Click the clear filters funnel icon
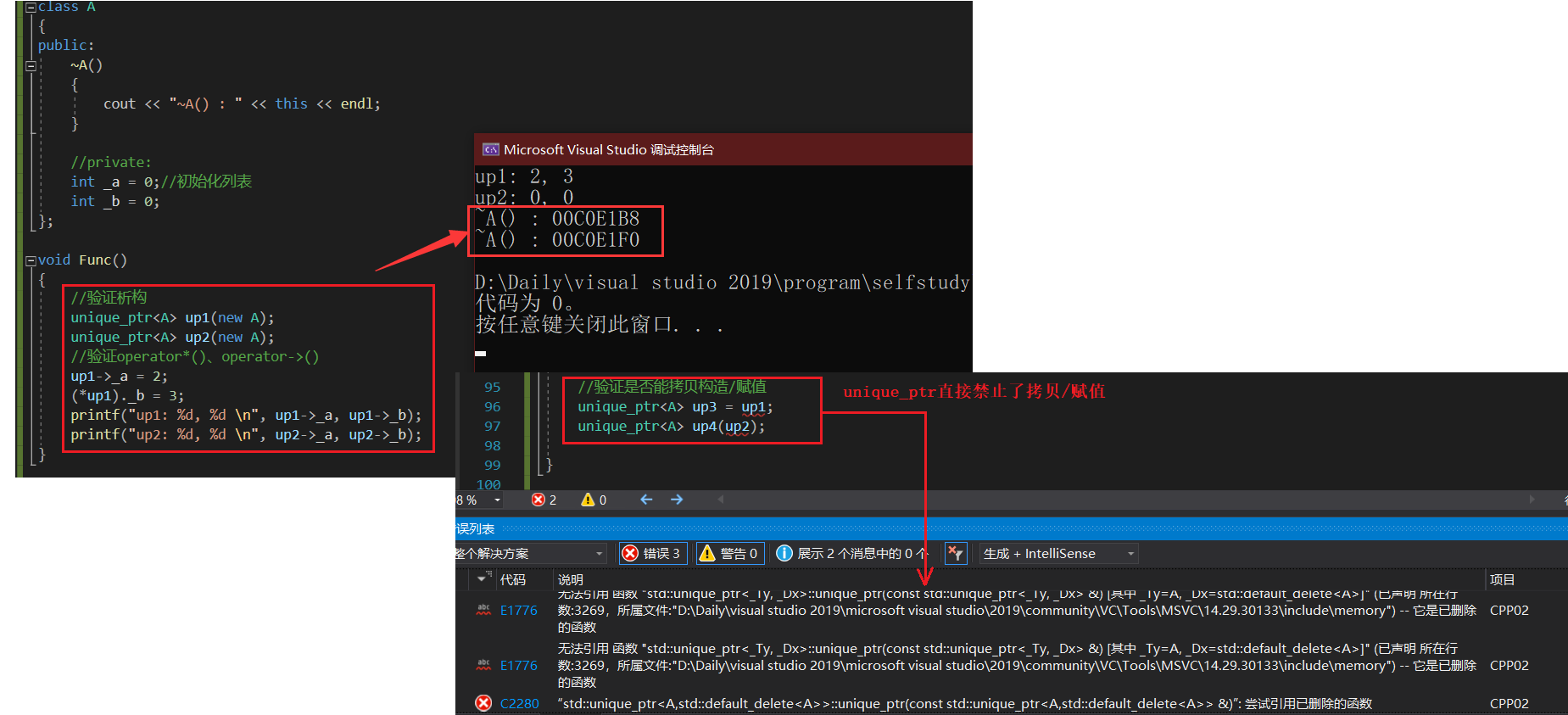Screen dimensions: 1568x715 pyautogui.click(x=956, y=553)
